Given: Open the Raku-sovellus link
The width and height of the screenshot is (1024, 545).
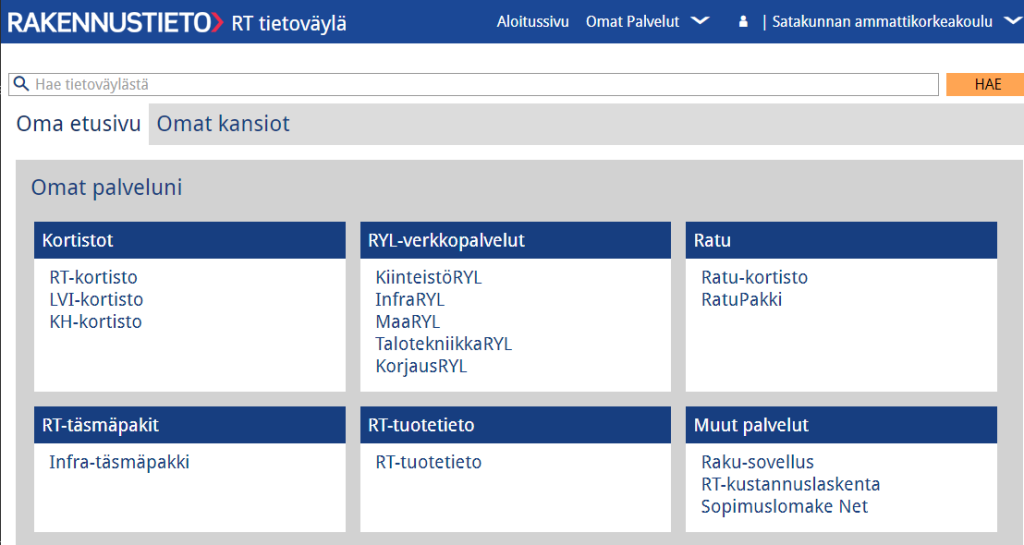Looking at the screenshot, I should pos(758,462).
